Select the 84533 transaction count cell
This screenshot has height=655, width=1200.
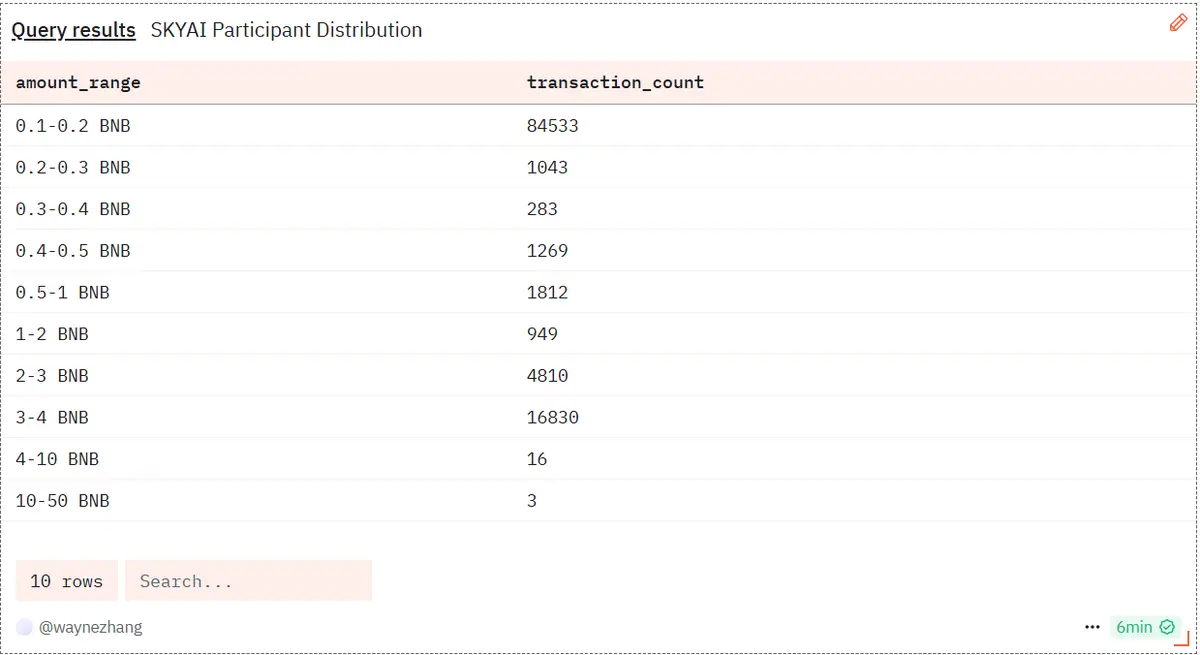[552, 126]
